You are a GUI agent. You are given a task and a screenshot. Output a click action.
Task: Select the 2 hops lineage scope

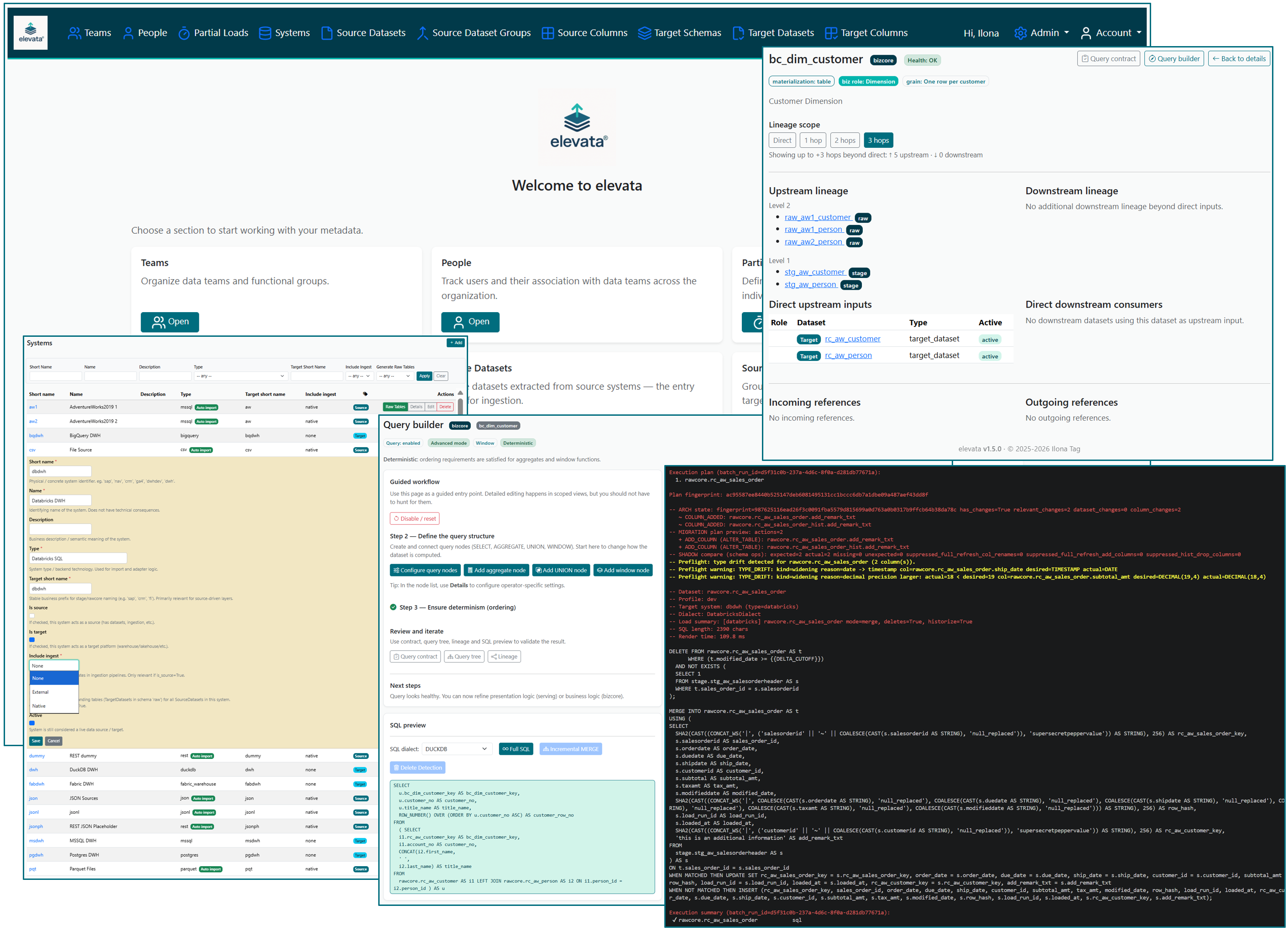point(845,140)
